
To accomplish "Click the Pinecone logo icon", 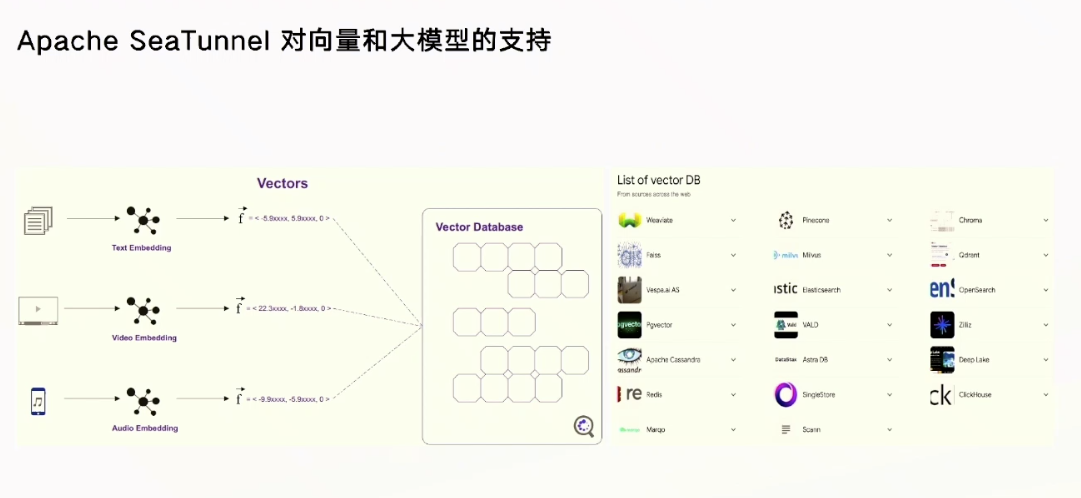I will (786, 220).
